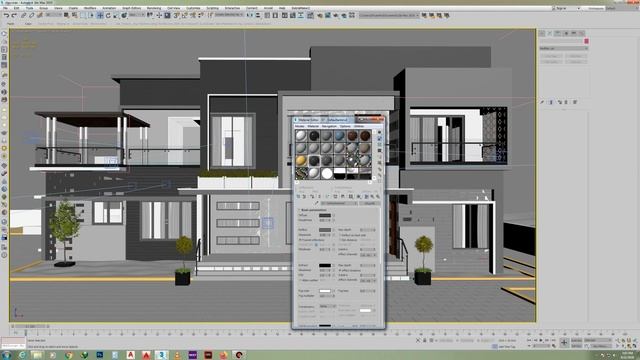
Task: Open the Customize menu
Action: (x=193, y=8)
